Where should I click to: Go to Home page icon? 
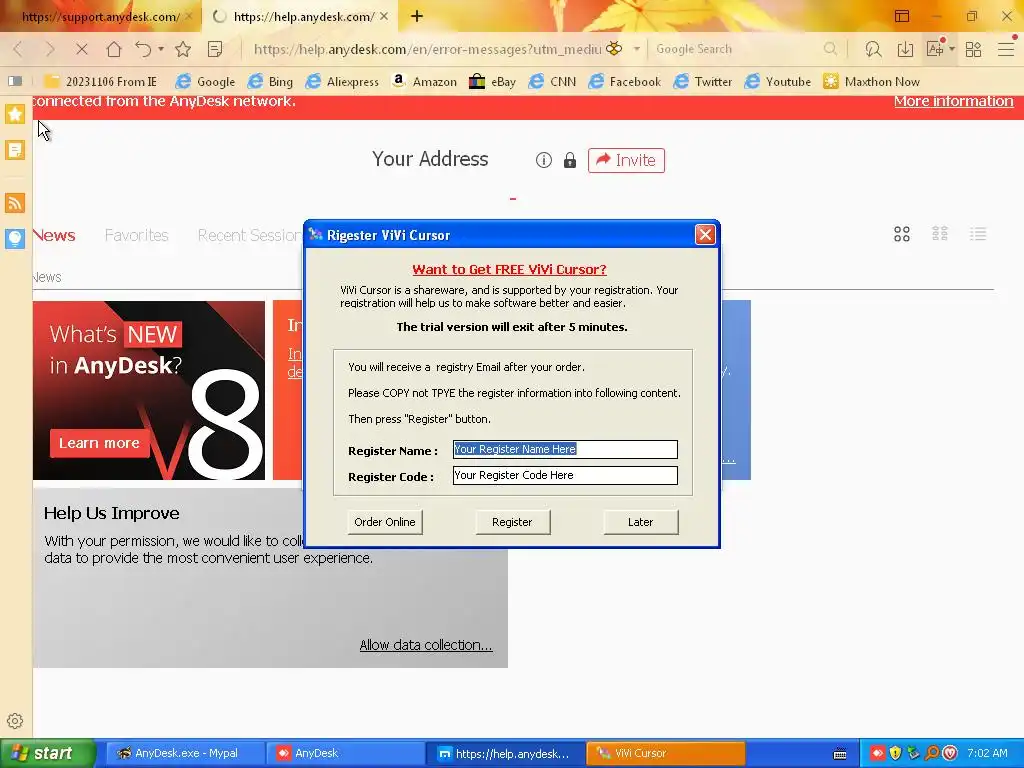(x=114, y=49)
